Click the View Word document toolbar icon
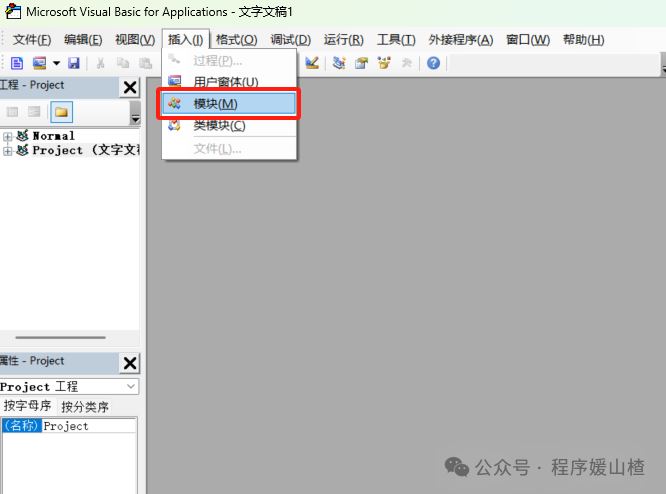This screenshot has width=666, height=494. (17, 63)
